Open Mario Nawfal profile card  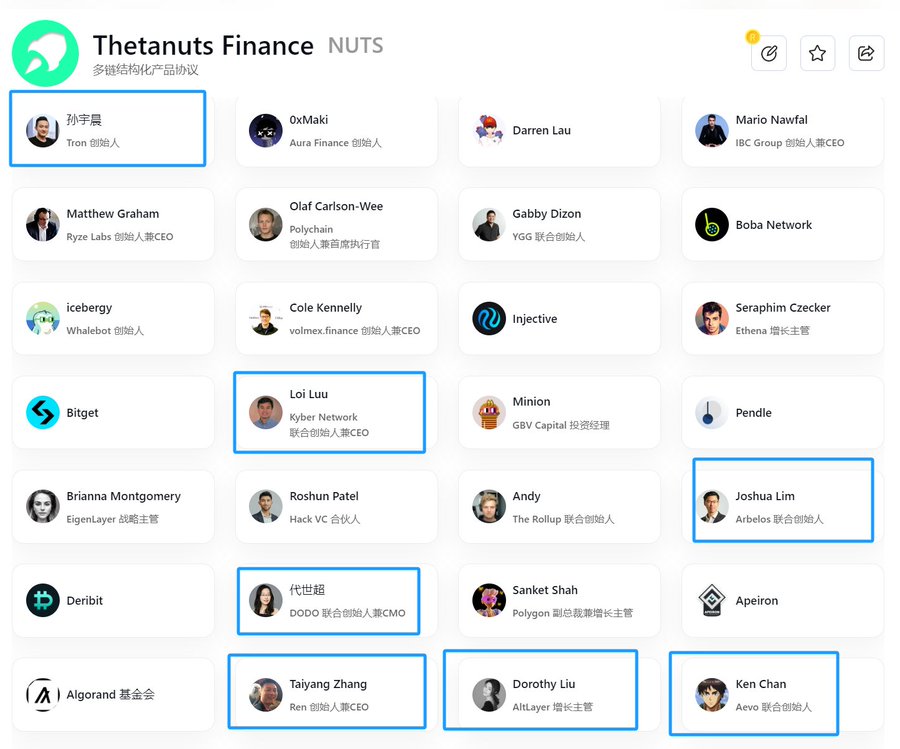[783, 131]
